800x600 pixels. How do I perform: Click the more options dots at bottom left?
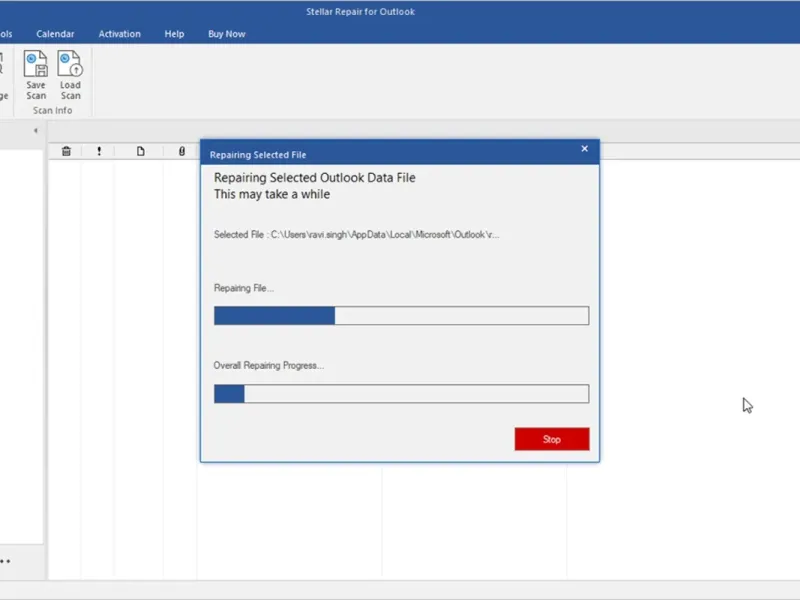click(5, 561)
